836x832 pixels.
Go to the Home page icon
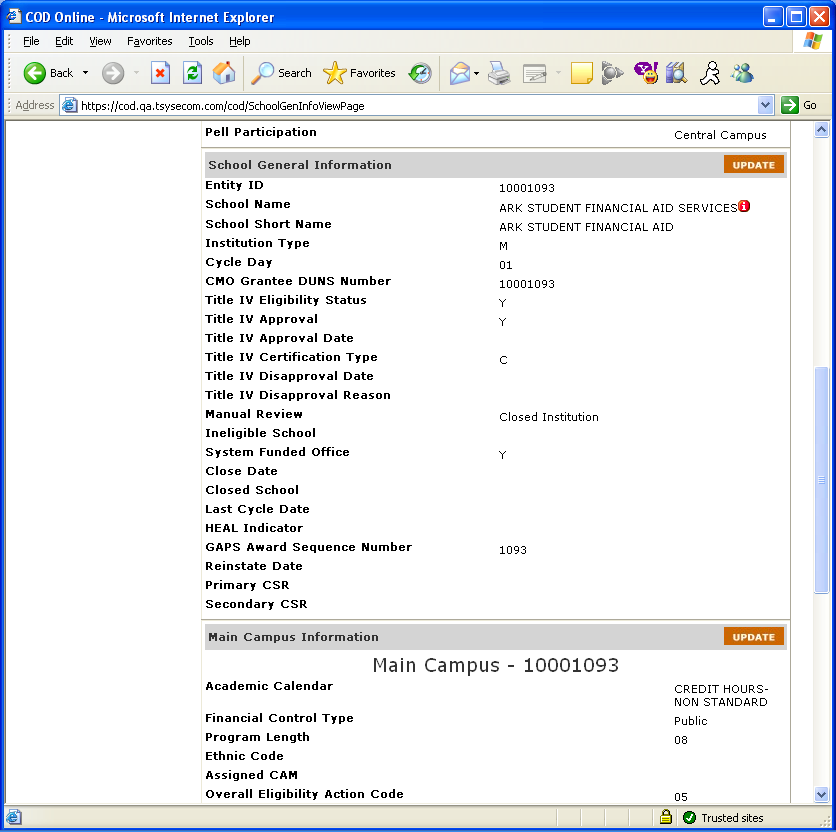(224, 73)
